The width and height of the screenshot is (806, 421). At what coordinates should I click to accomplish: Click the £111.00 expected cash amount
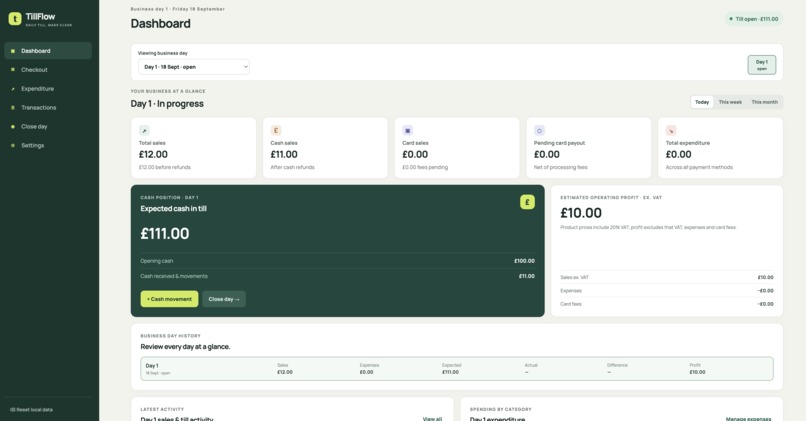[164, 233]
